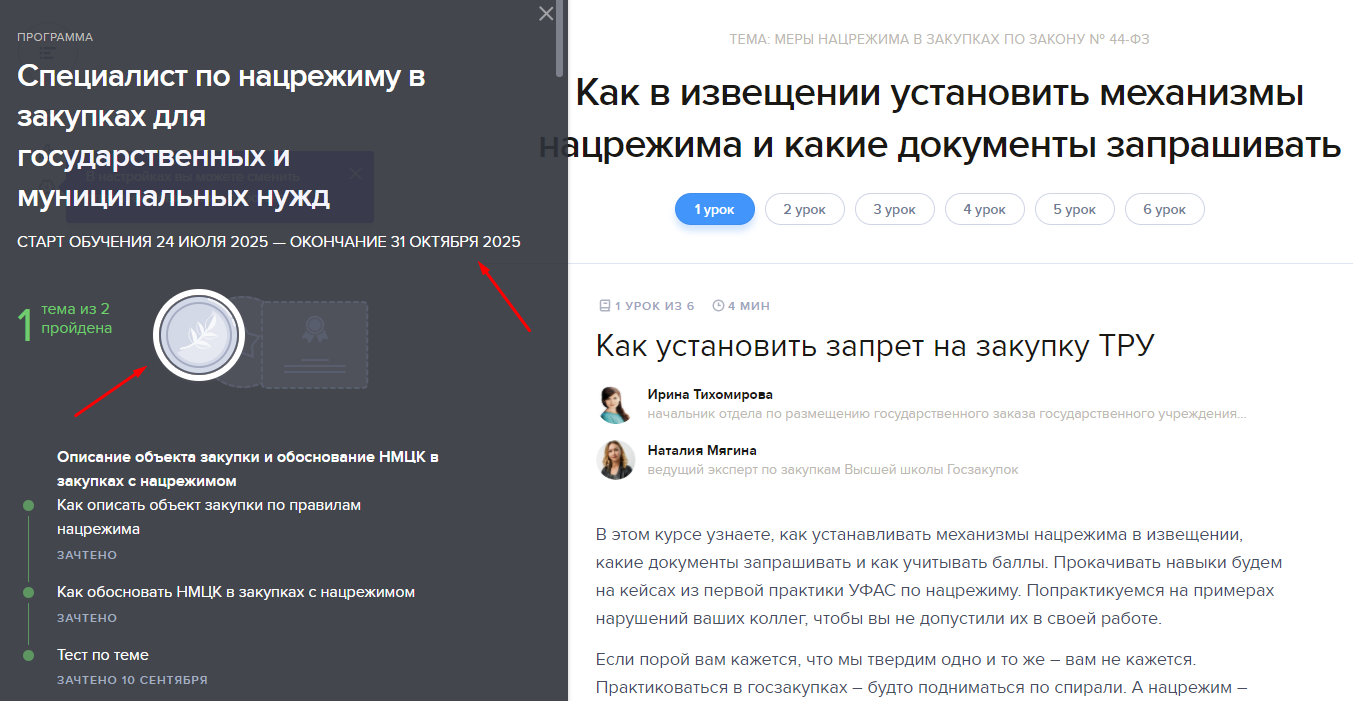Close the program sidebar panel
The image size is (1353, 701).
[546, 14]
